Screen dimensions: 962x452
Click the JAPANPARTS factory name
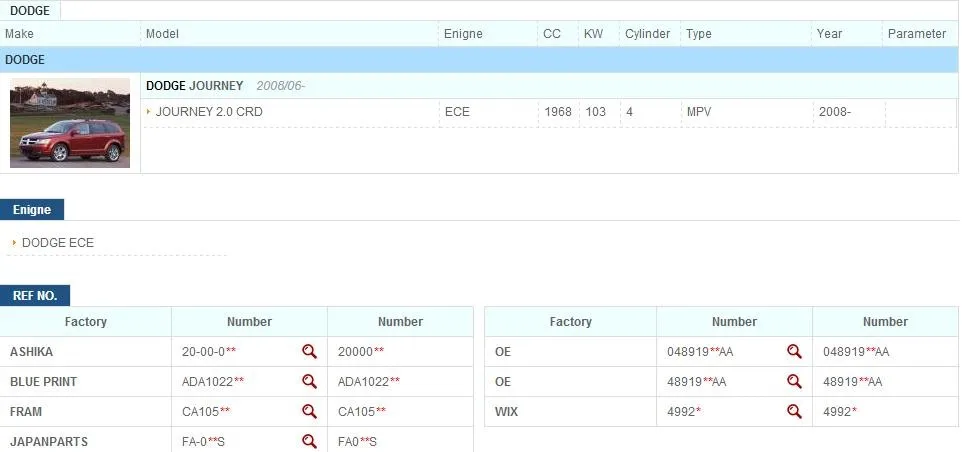pos(48,442)
